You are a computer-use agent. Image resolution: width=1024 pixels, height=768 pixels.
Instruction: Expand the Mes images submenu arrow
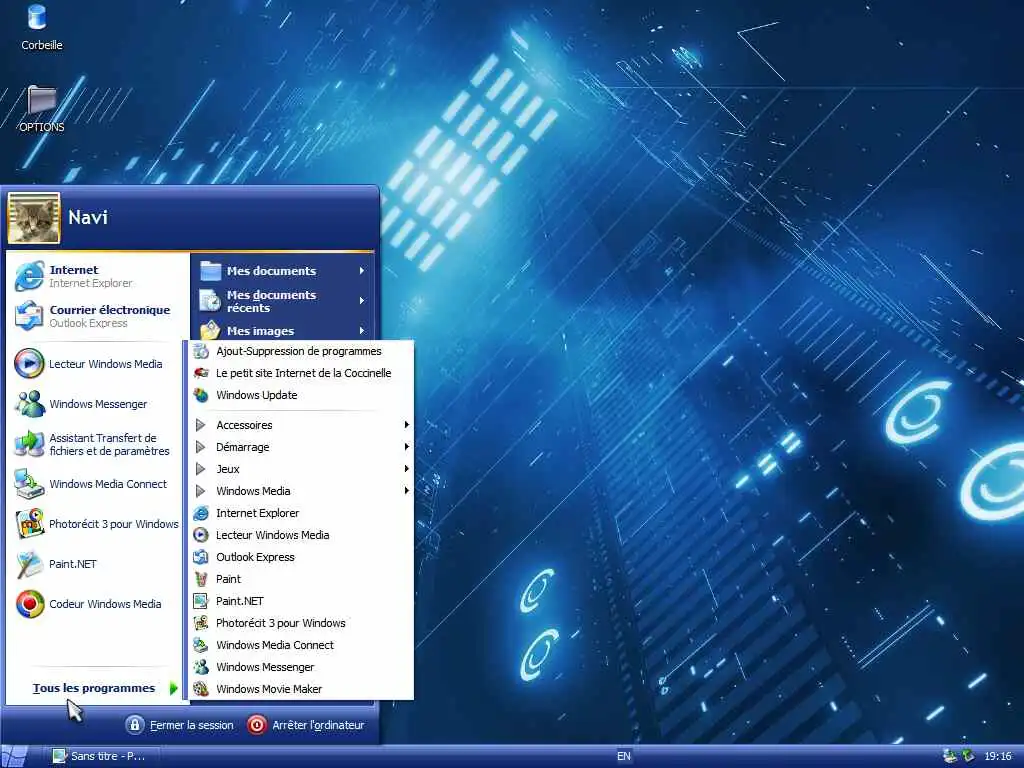pyautogui.click(x=362, y=330)
